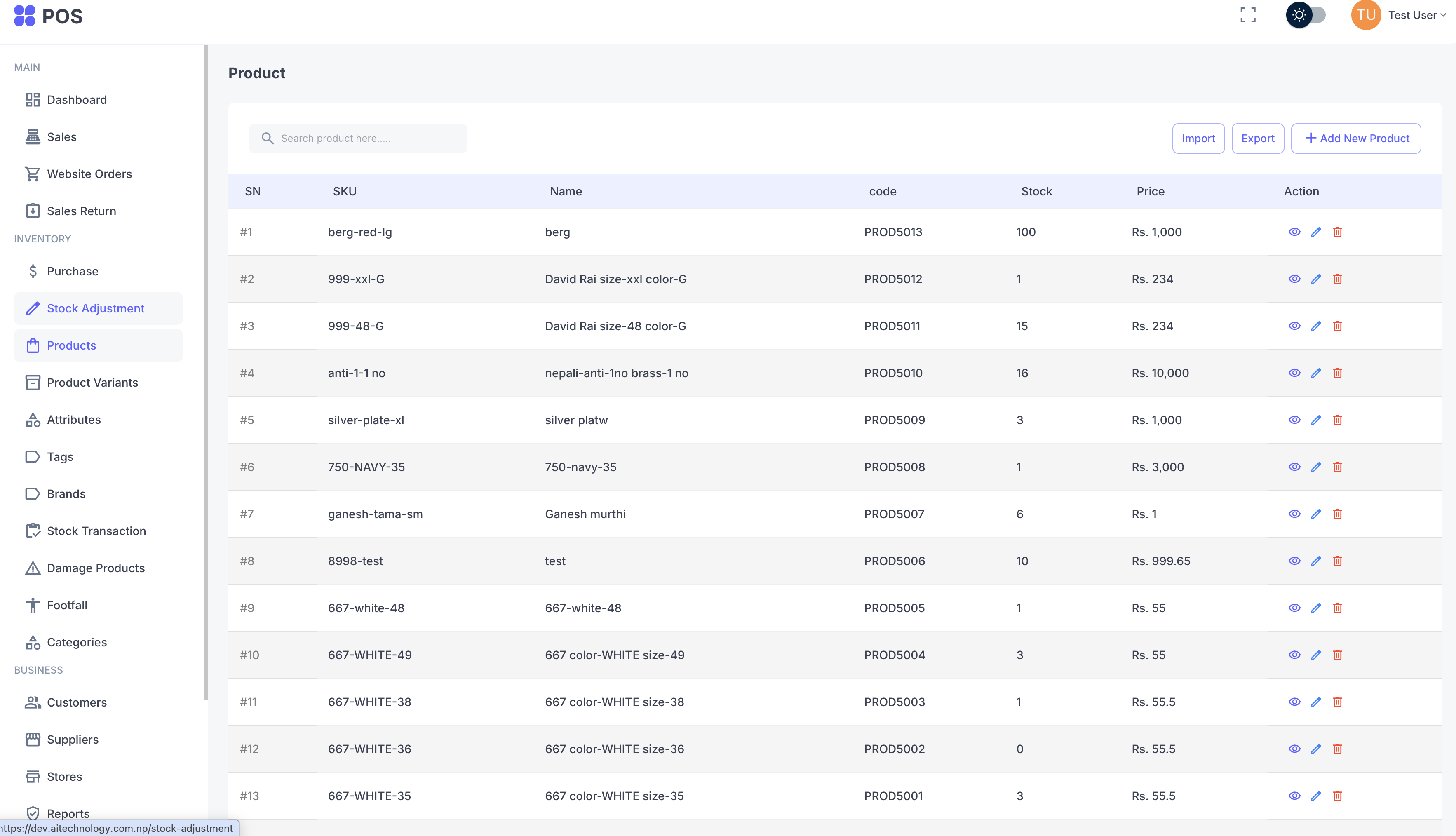Export the product list
Image resolution: width=1456 pixels, height=836 pixels.
click(1257, 139)
